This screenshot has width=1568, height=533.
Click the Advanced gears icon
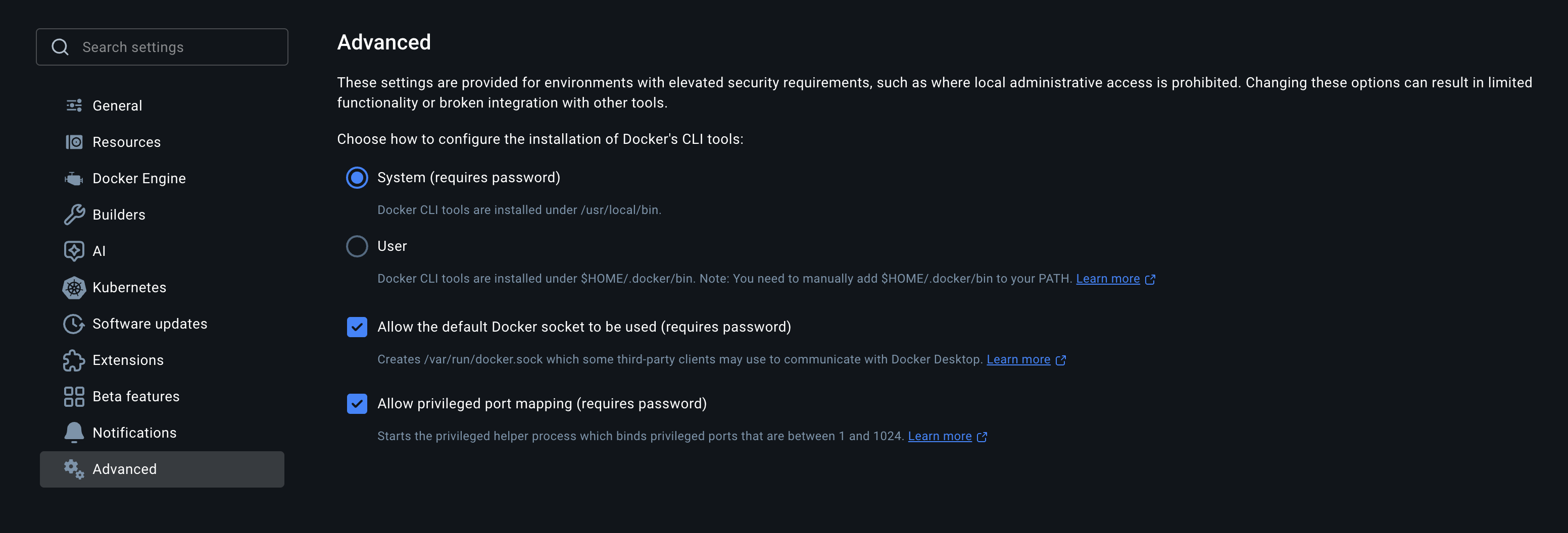coord(74,469)
